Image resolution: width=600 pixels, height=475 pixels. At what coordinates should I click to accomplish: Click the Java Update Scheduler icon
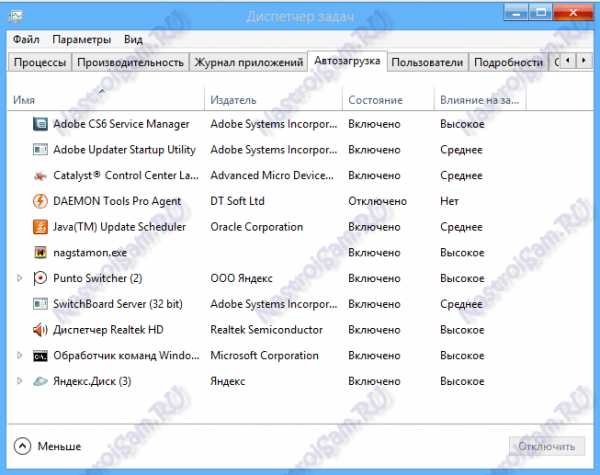click(x=40, y=227)
